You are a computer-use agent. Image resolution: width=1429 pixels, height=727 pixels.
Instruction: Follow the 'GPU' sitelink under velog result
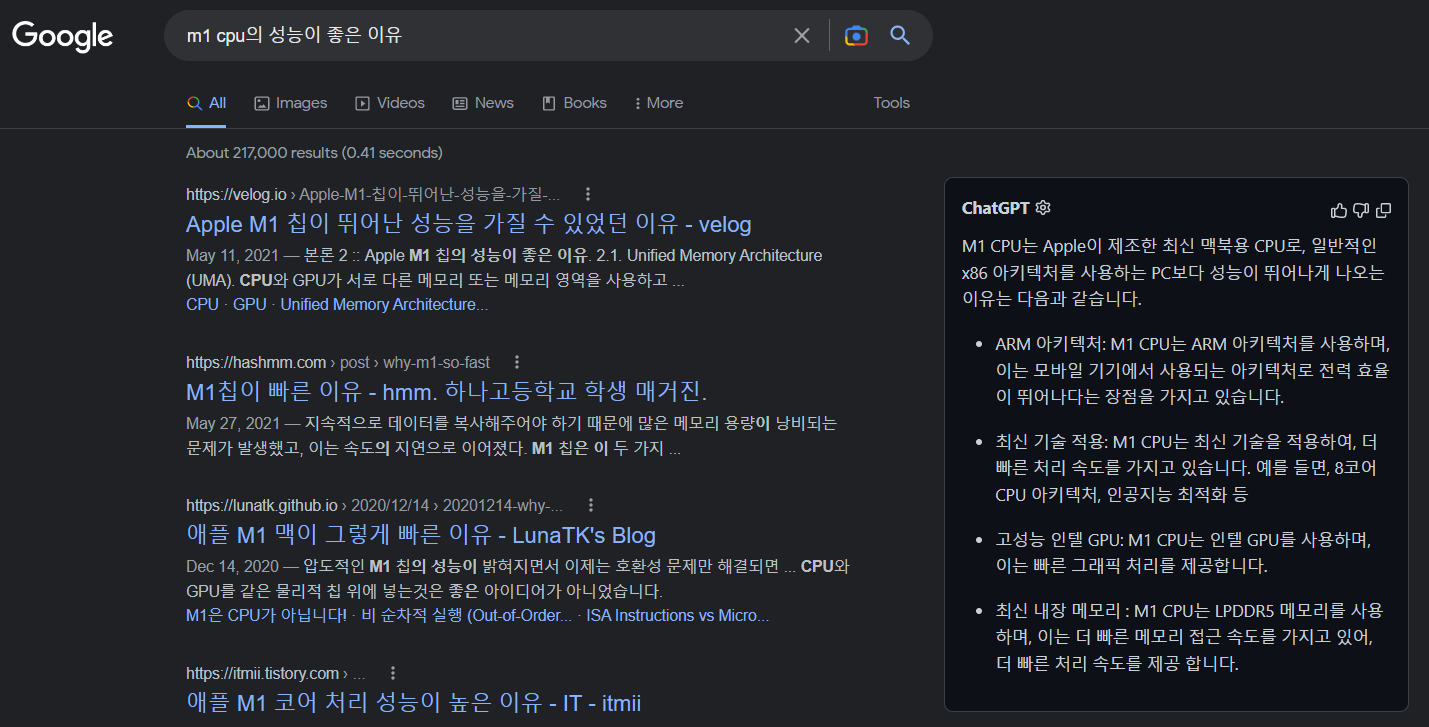[x=250, y=304]
